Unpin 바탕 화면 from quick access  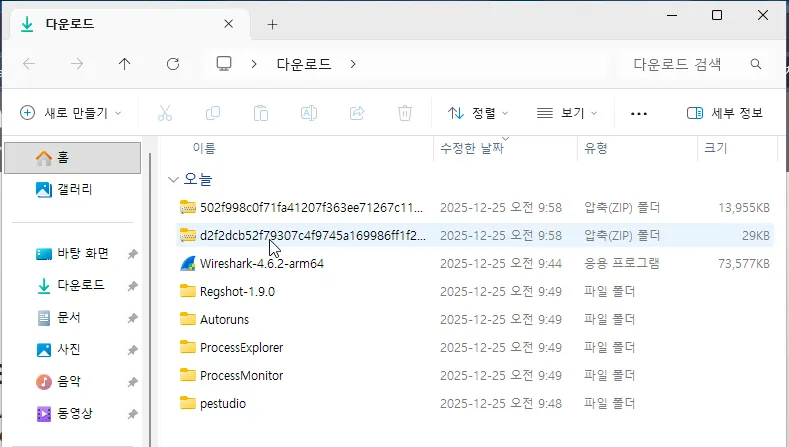[132, 254]
